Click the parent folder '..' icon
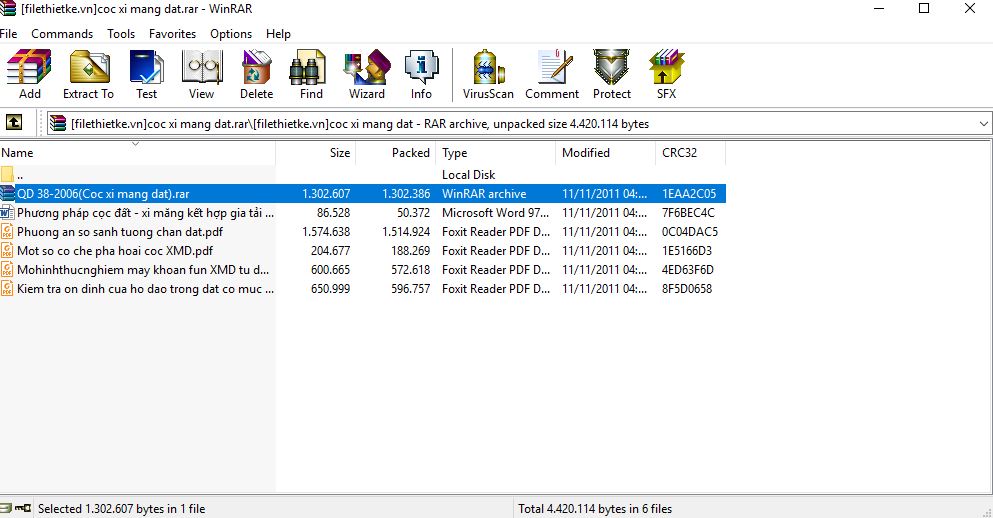This screenshot has height=518, width=993. point(7,174)
